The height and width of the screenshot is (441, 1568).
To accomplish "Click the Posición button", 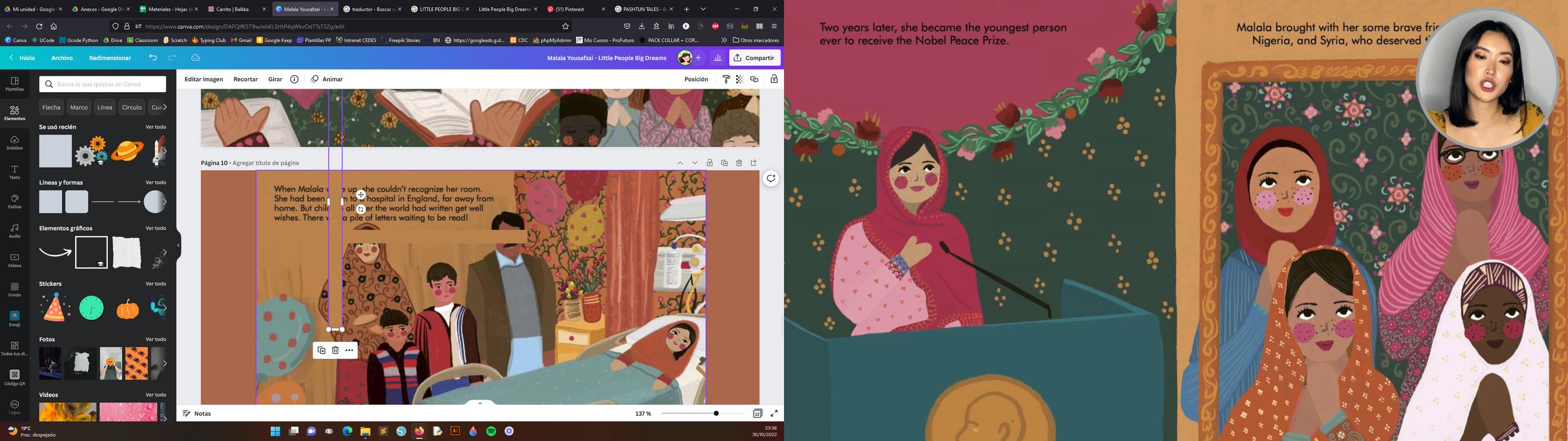I will pos(696,79).
